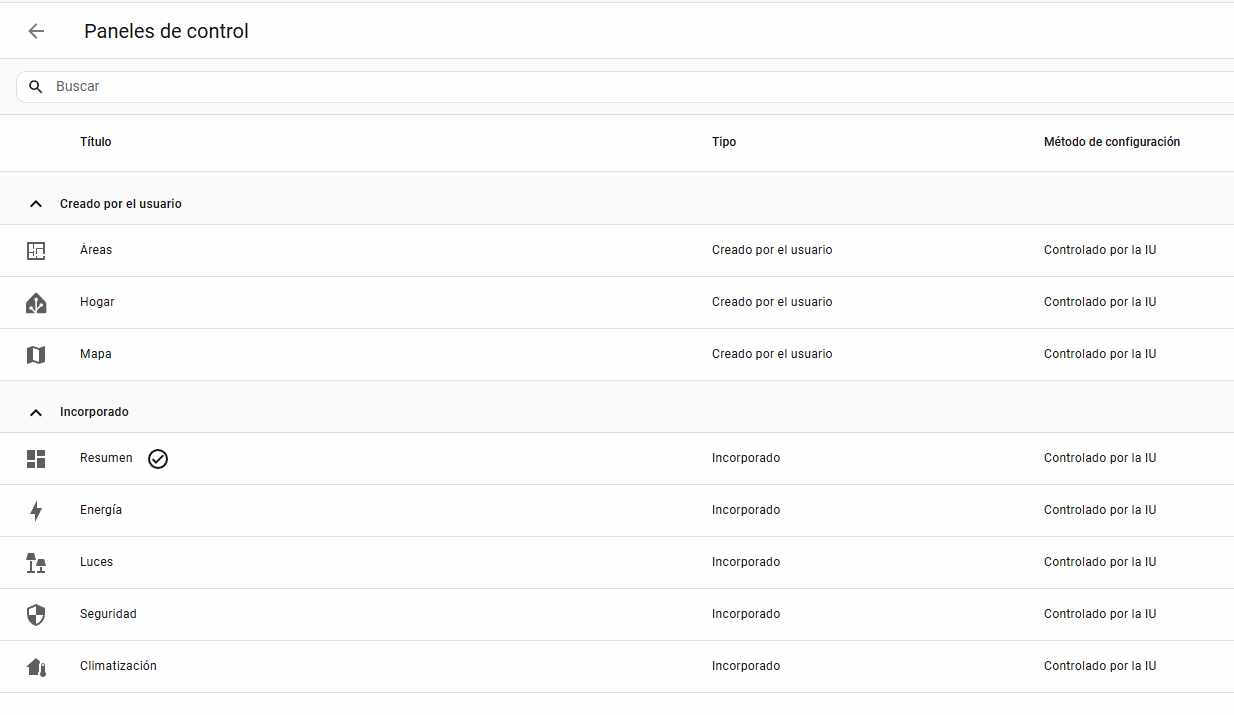Collapse the Incorporado group chevron
The width and height of the screenshot is (1234, 715).
point(36,412)
